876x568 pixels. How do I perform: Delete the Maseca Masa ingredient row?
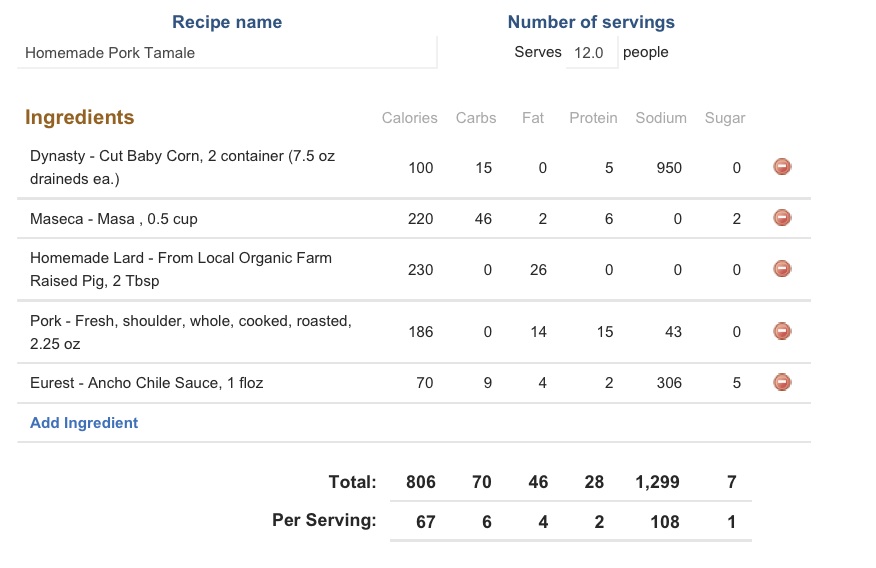[783, 218]
